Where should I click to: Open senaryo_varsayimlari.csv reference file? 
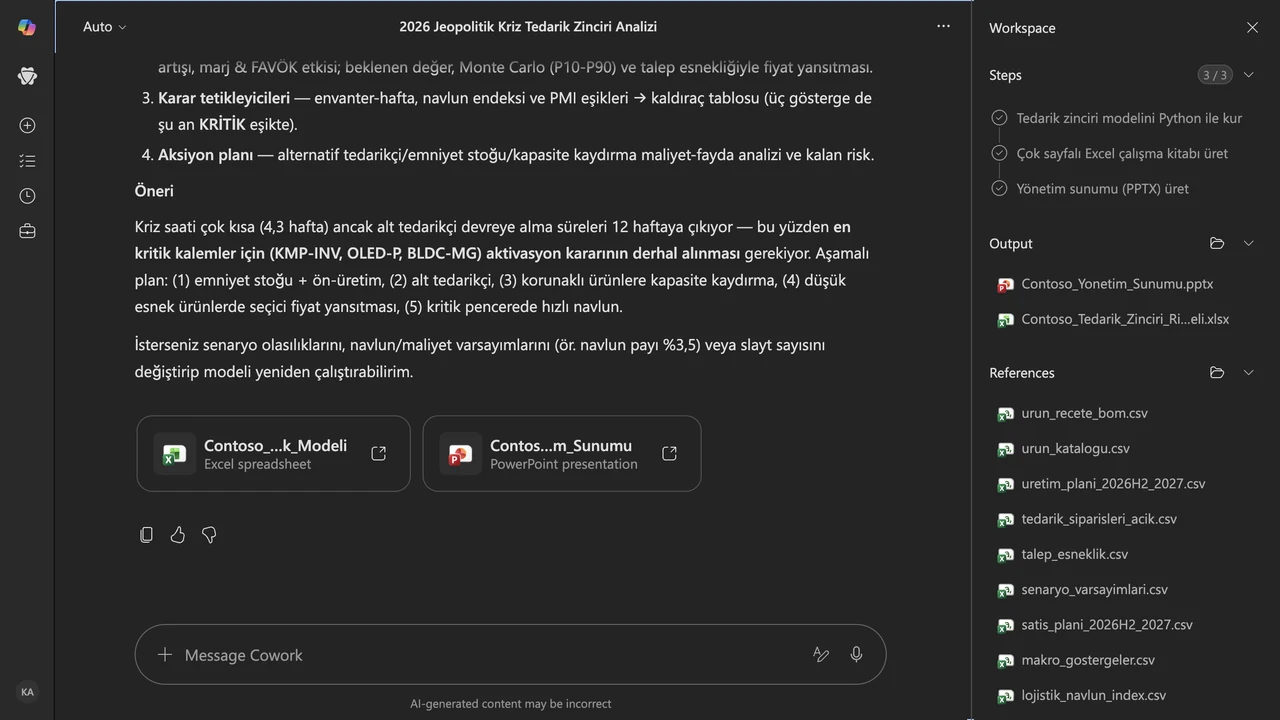point(1094,589)
